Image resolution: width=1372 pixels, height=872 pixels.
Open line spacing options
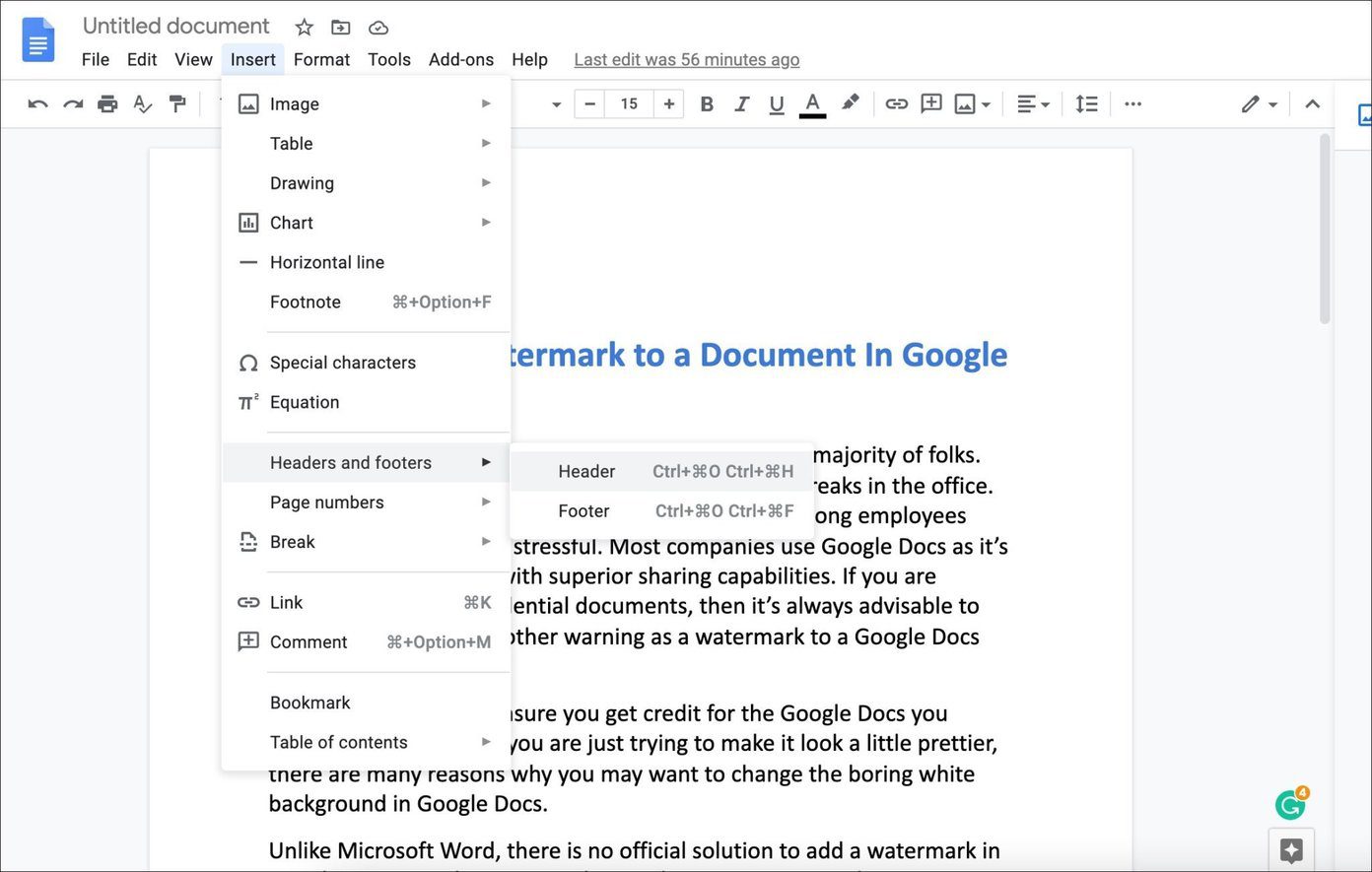click(1086, 103)
